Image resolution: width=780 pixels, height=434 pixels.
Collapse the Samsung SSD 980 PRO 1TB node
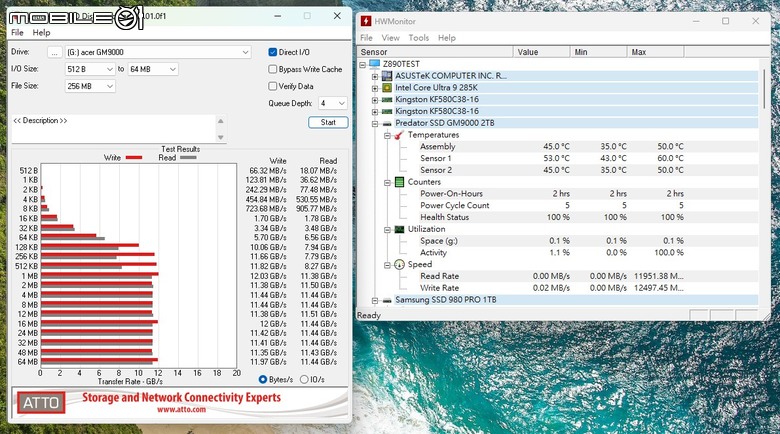pyautogui.click(x=375, y=301)
